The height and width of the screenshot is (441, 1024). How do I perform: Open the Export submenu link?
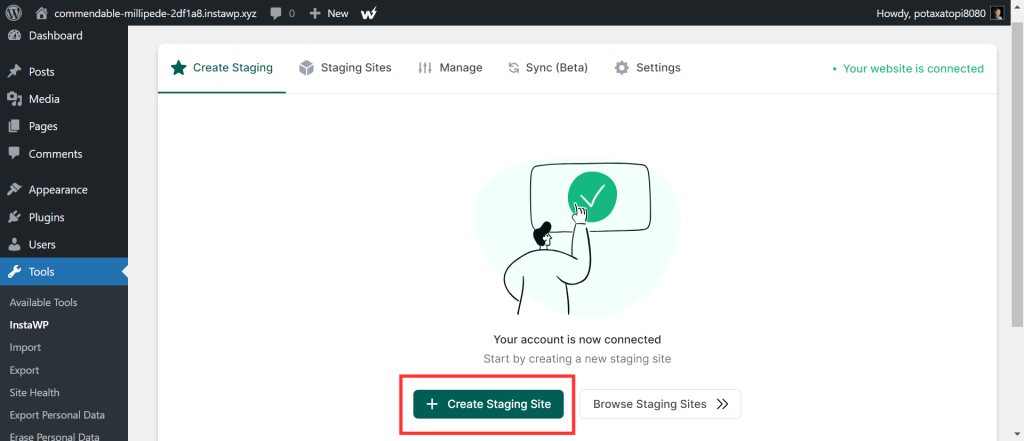tap(24, 370)
